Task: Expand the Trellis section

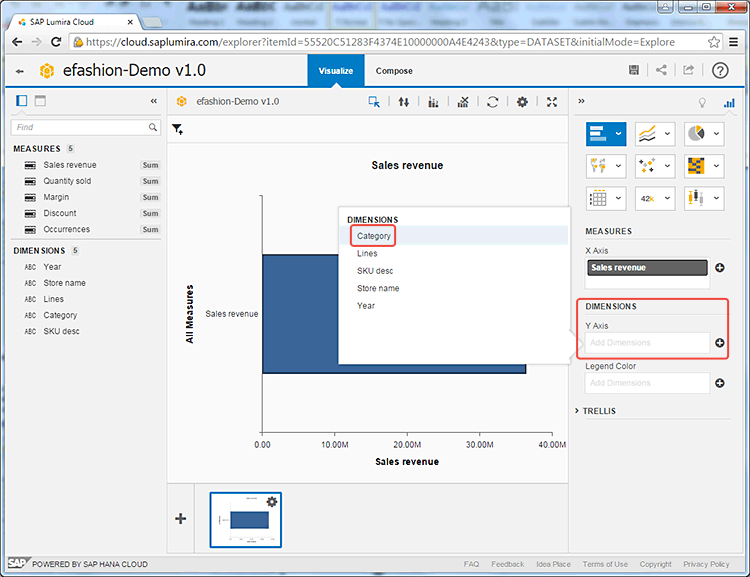Action: pos(598,411)
